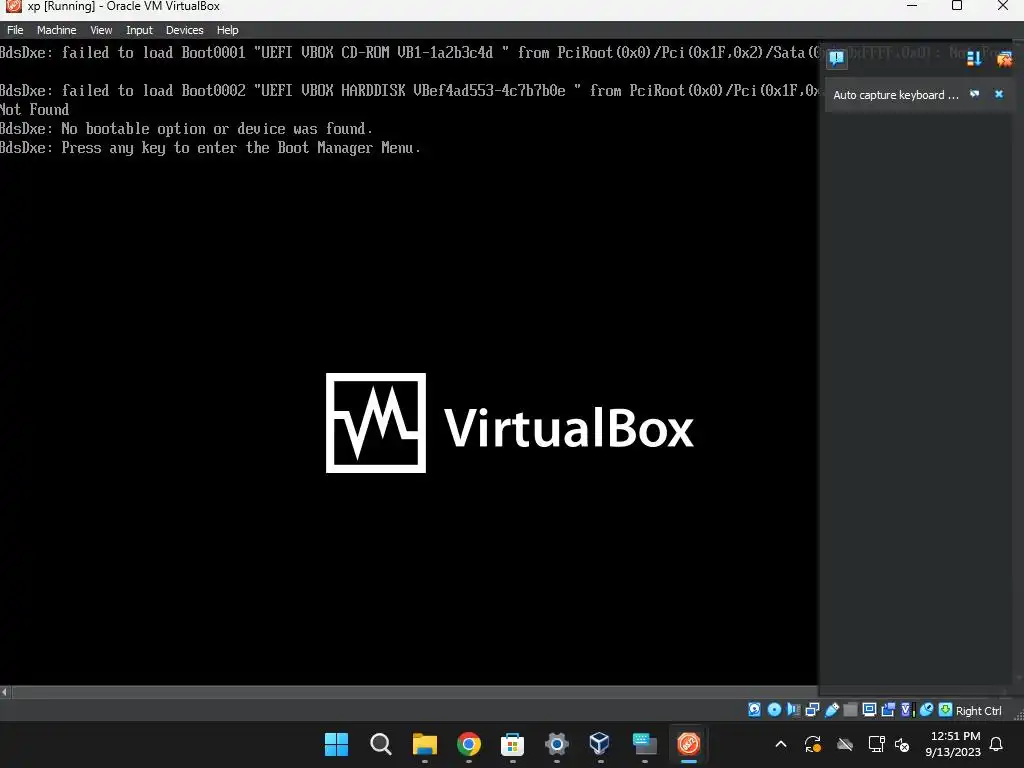Open VirtualBox Manager cube taskbar icon
This screenshot has height=768, width=1024.
tap(600, 744)
